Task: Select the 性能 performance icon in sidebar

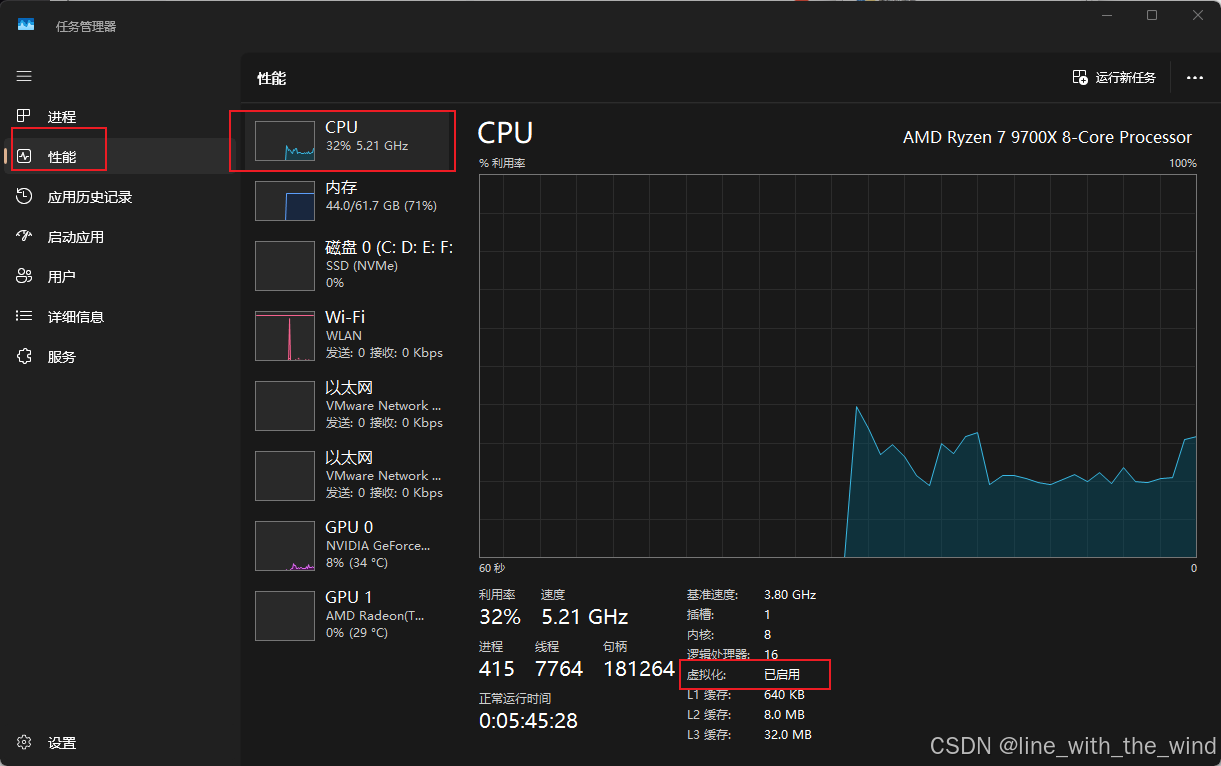Action: [x=24, y=156]
